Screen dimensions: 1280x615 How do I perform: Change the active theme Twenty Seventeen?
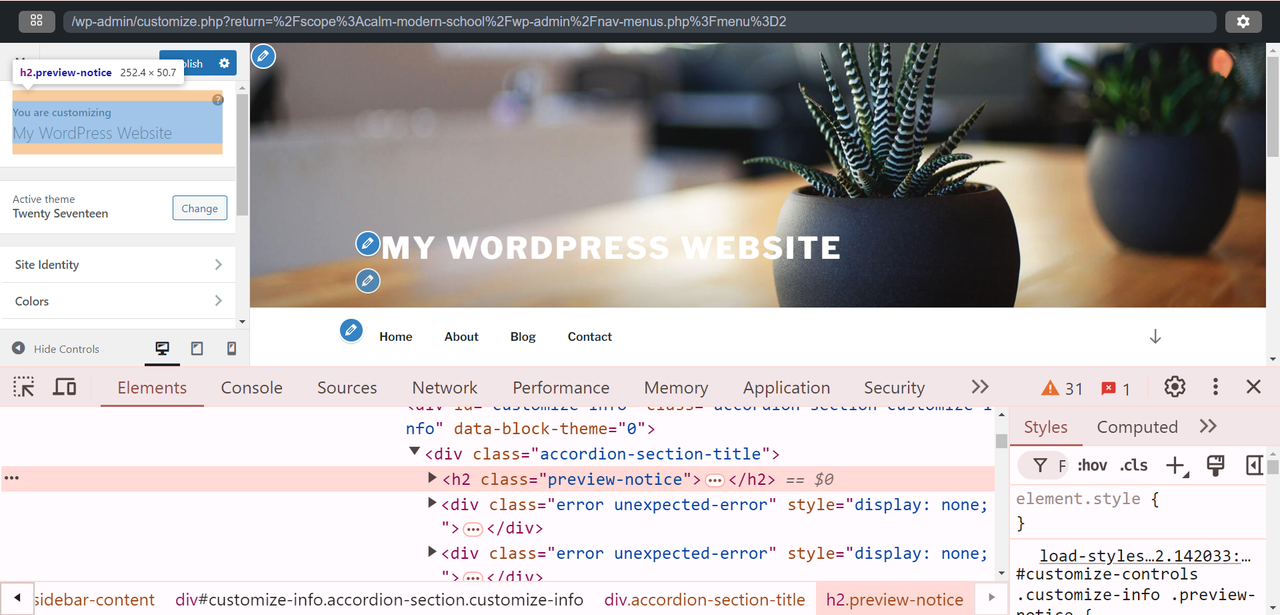click(x=199, y=208)
